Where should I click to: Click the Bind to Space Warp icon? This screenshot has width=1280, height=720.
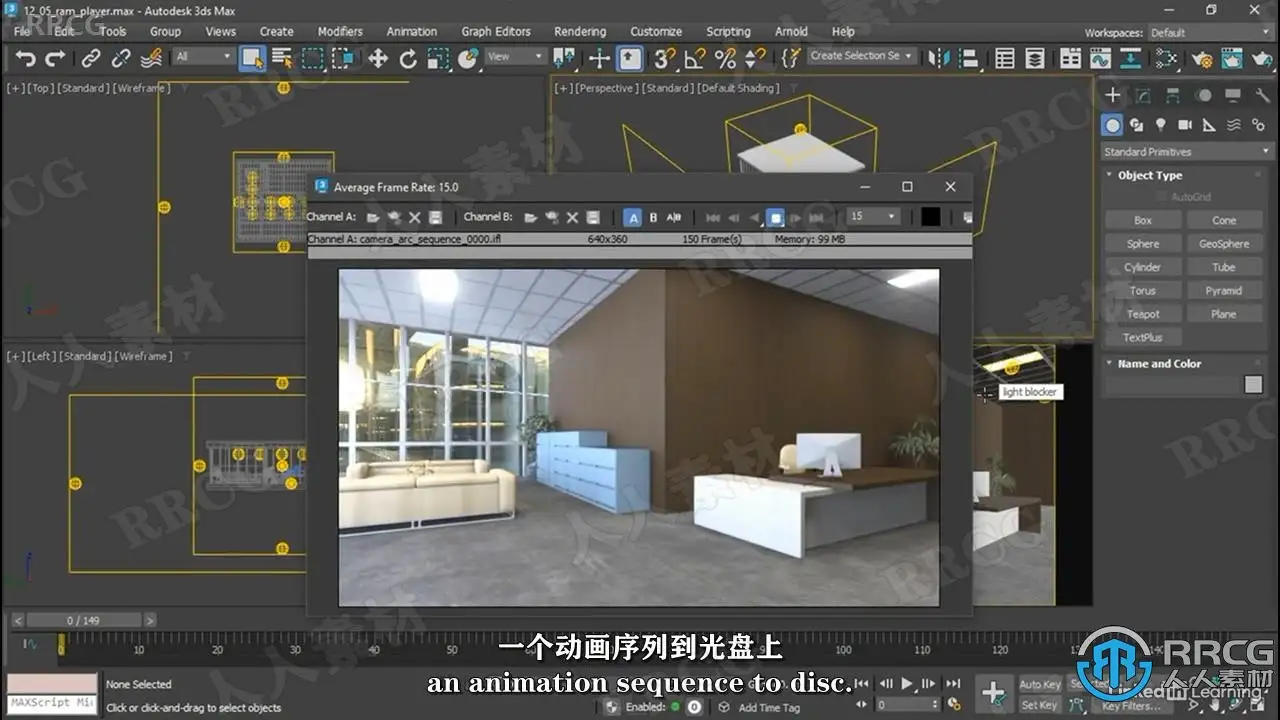tap(153, 59)
